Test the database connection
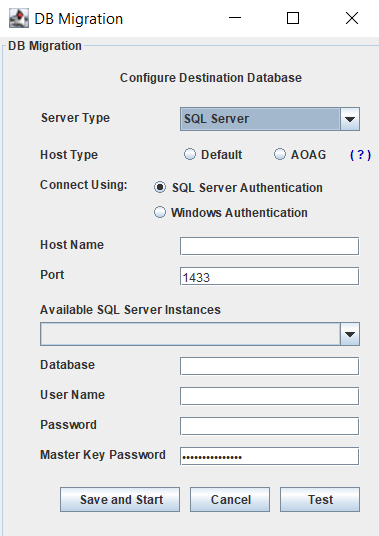The height and width of the screenshot is (536, 379). 320,499
